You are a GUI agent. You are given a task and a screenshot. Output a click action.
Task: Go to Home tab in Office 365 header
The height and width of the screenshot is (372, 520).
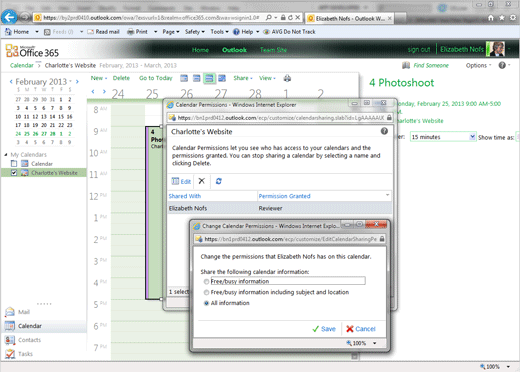coord(200,50)
